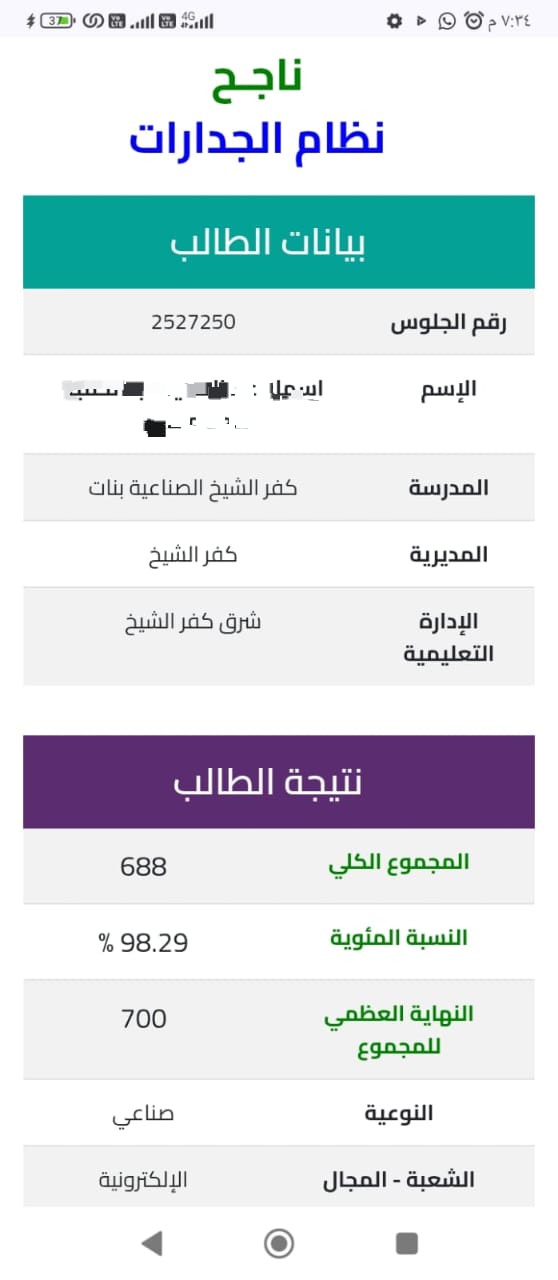This screenshot has width=558, height=1280.
Task: Tap the battery indicator in status bar
Action: point(59,20)
